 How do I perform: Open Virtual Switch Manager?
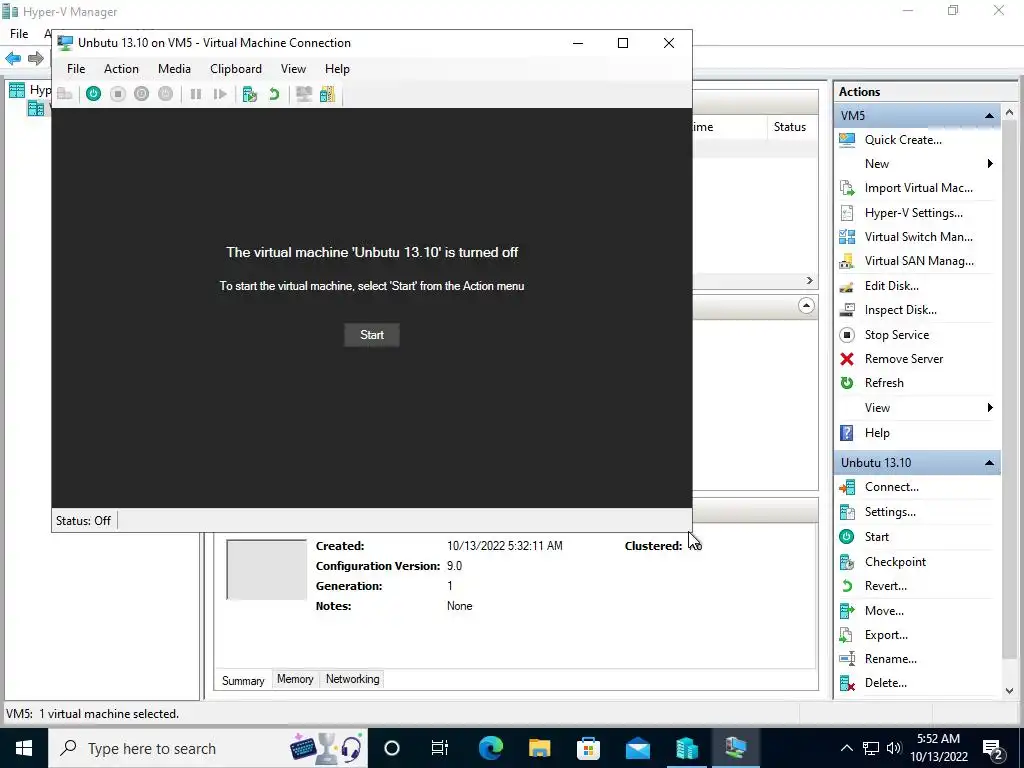pos(918,237)
